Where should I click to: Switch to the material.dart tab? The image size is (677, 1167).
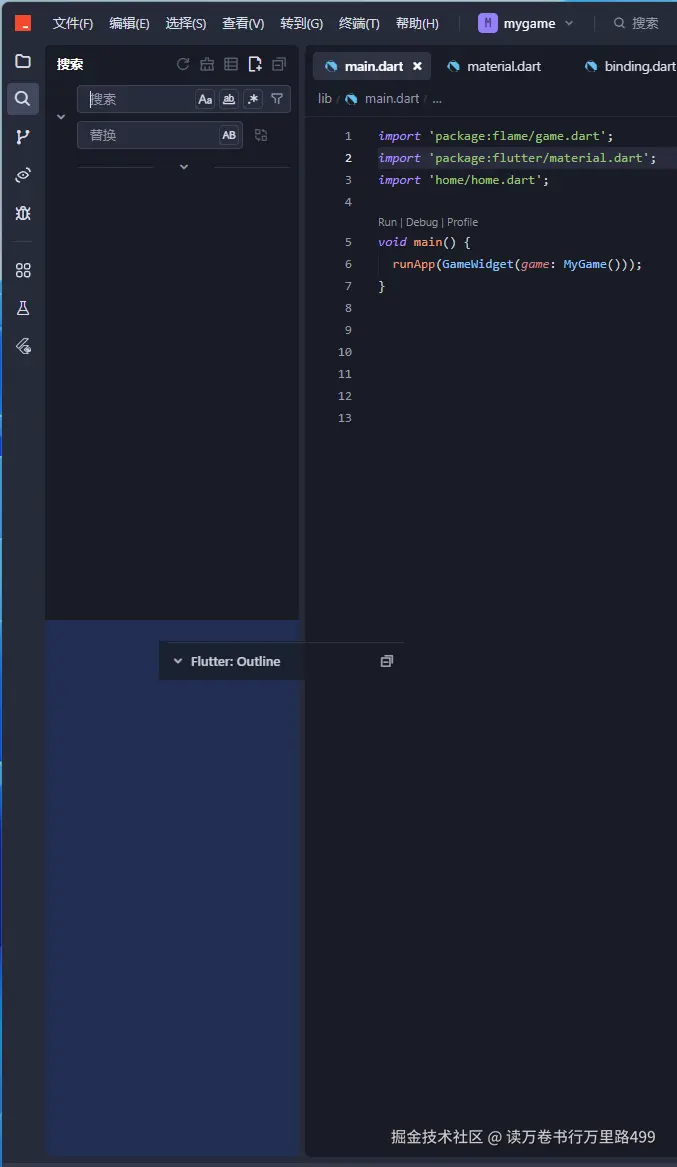pos(503,66)
